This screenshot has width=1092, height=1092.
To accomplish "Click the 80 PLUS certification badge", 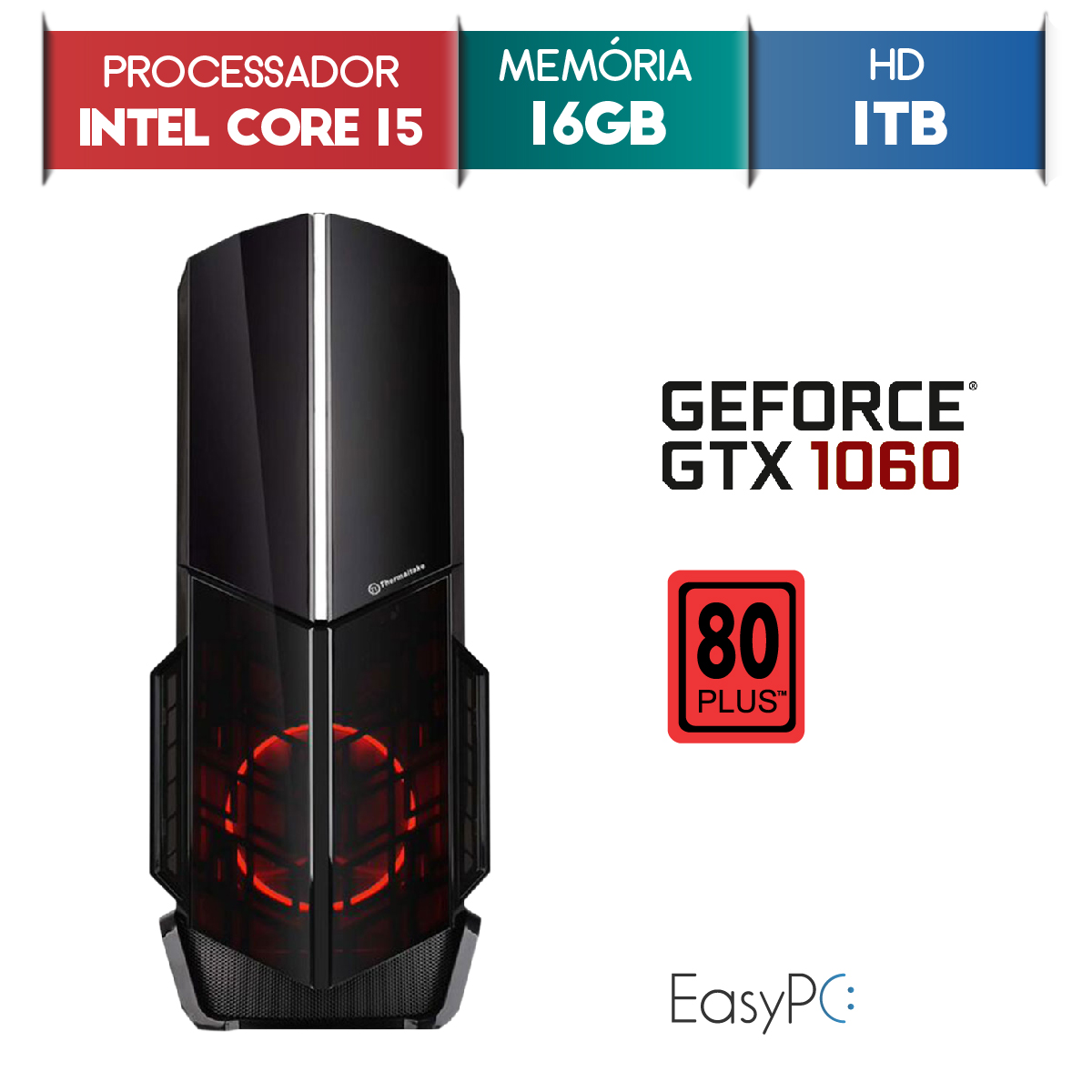I will [736, 656].
